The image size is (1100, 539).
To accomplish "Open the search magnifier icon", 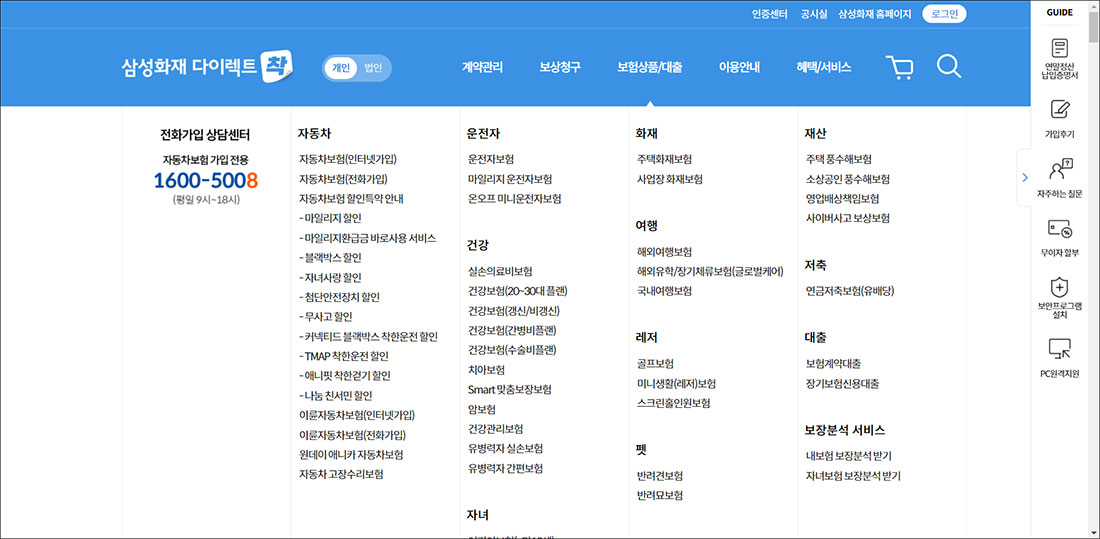I will (x=948, y=67).
